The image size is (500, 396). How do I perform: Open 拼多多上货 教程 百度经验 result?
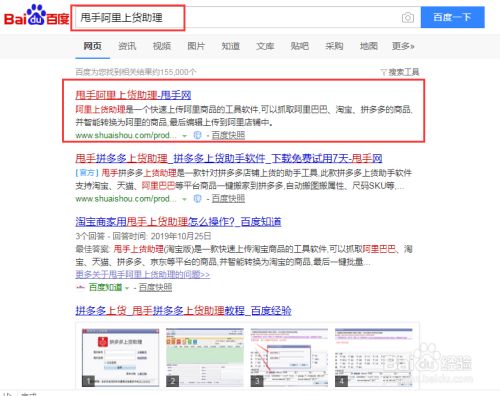[183, 311]
